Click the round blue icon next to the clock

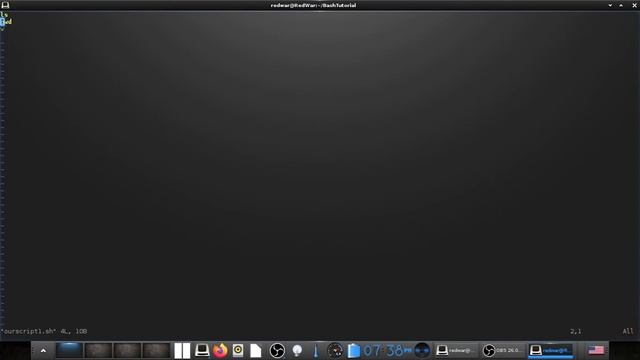pyautogui.click(x=422, y=350)
